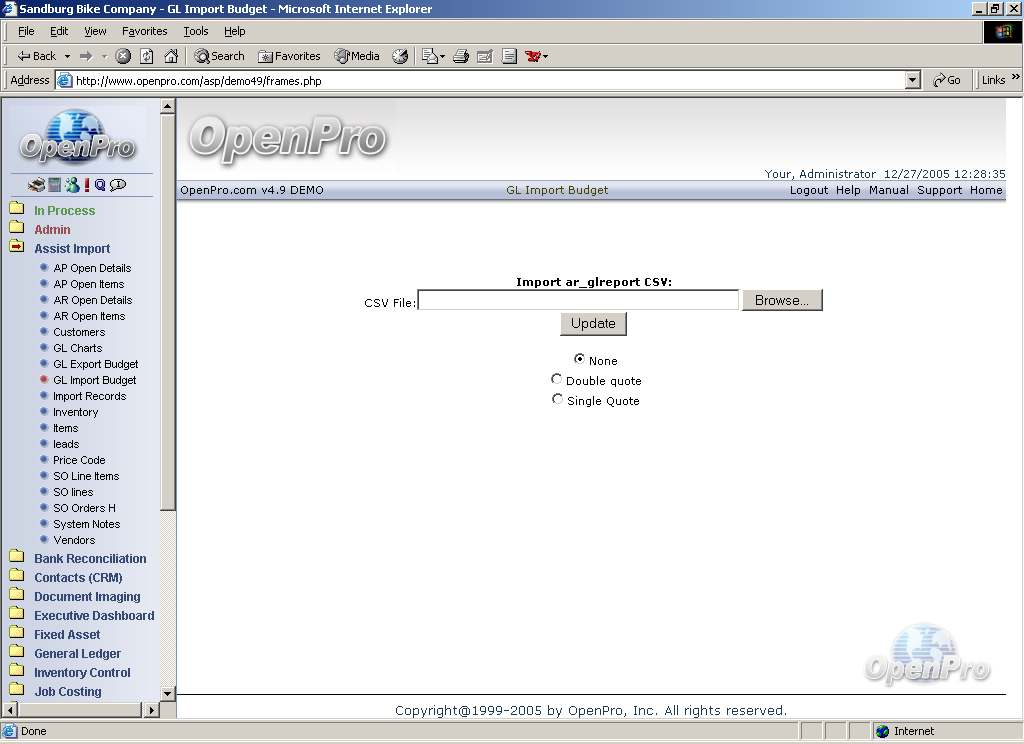This screenshot has height=744, width=1024.
Task: Click the CSV File text field
Action: (x=578, y=300)
